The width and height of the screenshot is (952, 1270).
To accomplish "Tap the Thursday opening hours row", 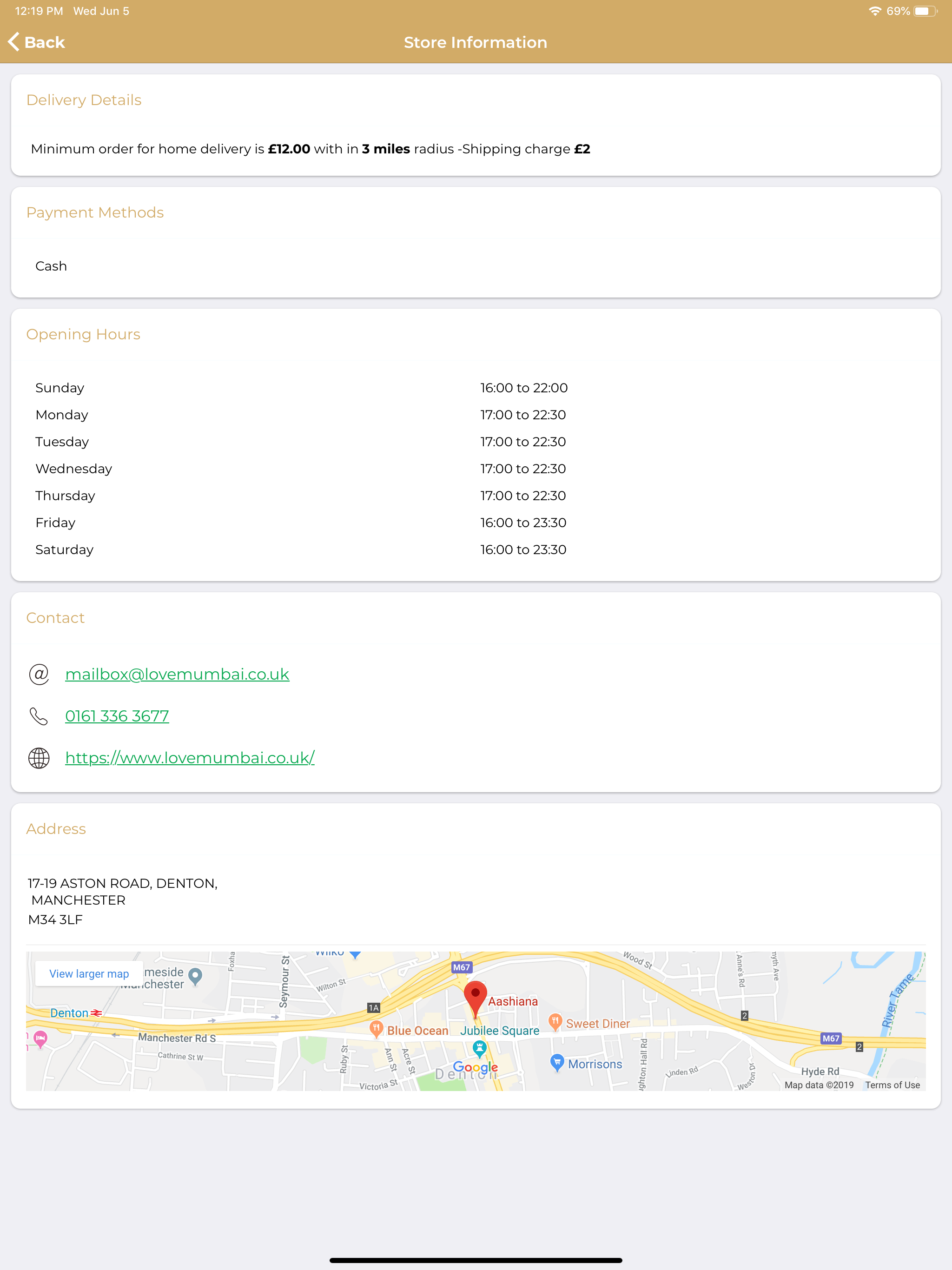I will click(476, 496).
